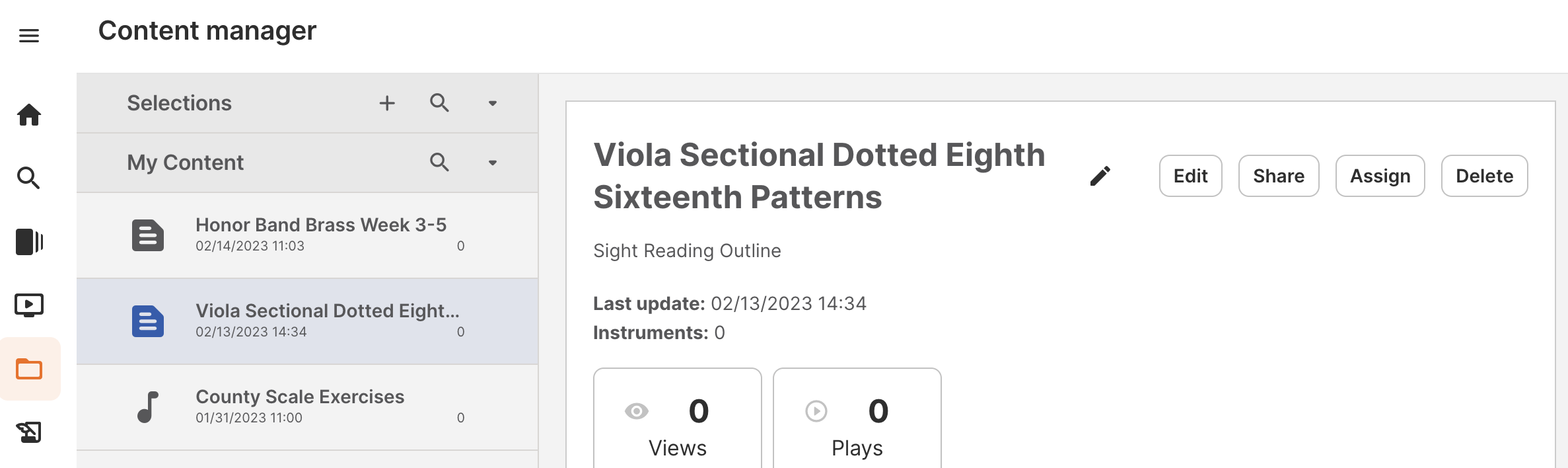Open the hamburger navigation menu
The image size is (1568, 468).
[29, 36]
